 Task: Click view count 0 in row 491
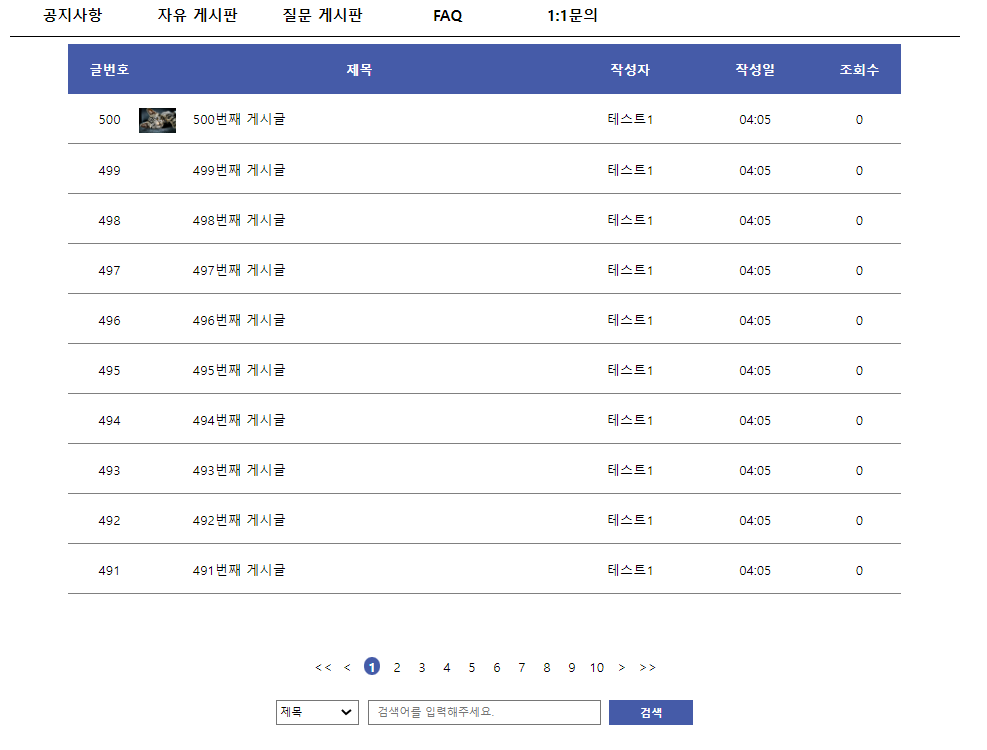(x=859, y=571)
